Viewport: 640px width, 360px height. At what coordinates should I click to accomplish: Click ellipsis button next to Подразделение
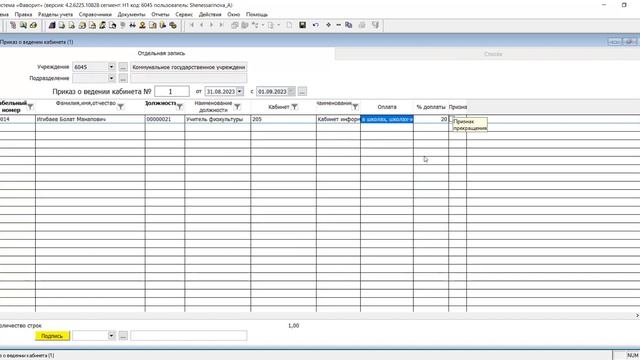[x=123, y=78]
